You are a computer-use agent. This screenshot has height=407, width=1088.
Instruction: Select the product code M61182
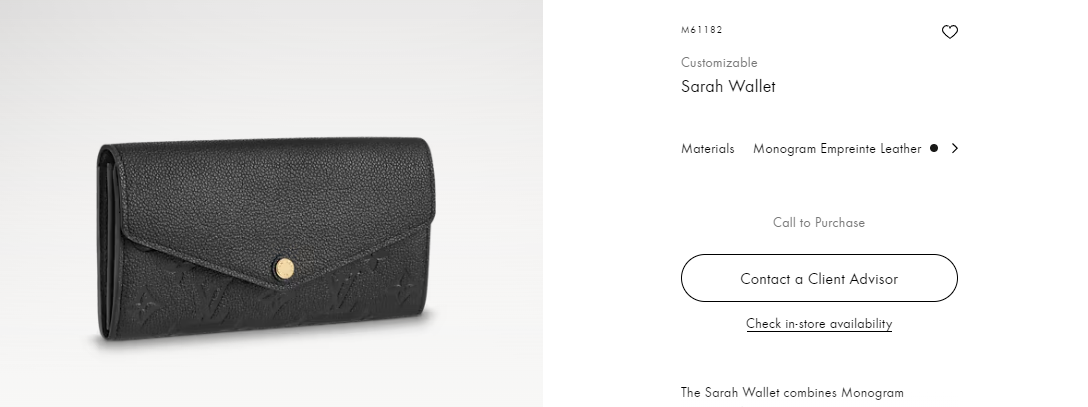tap(702, 30)
